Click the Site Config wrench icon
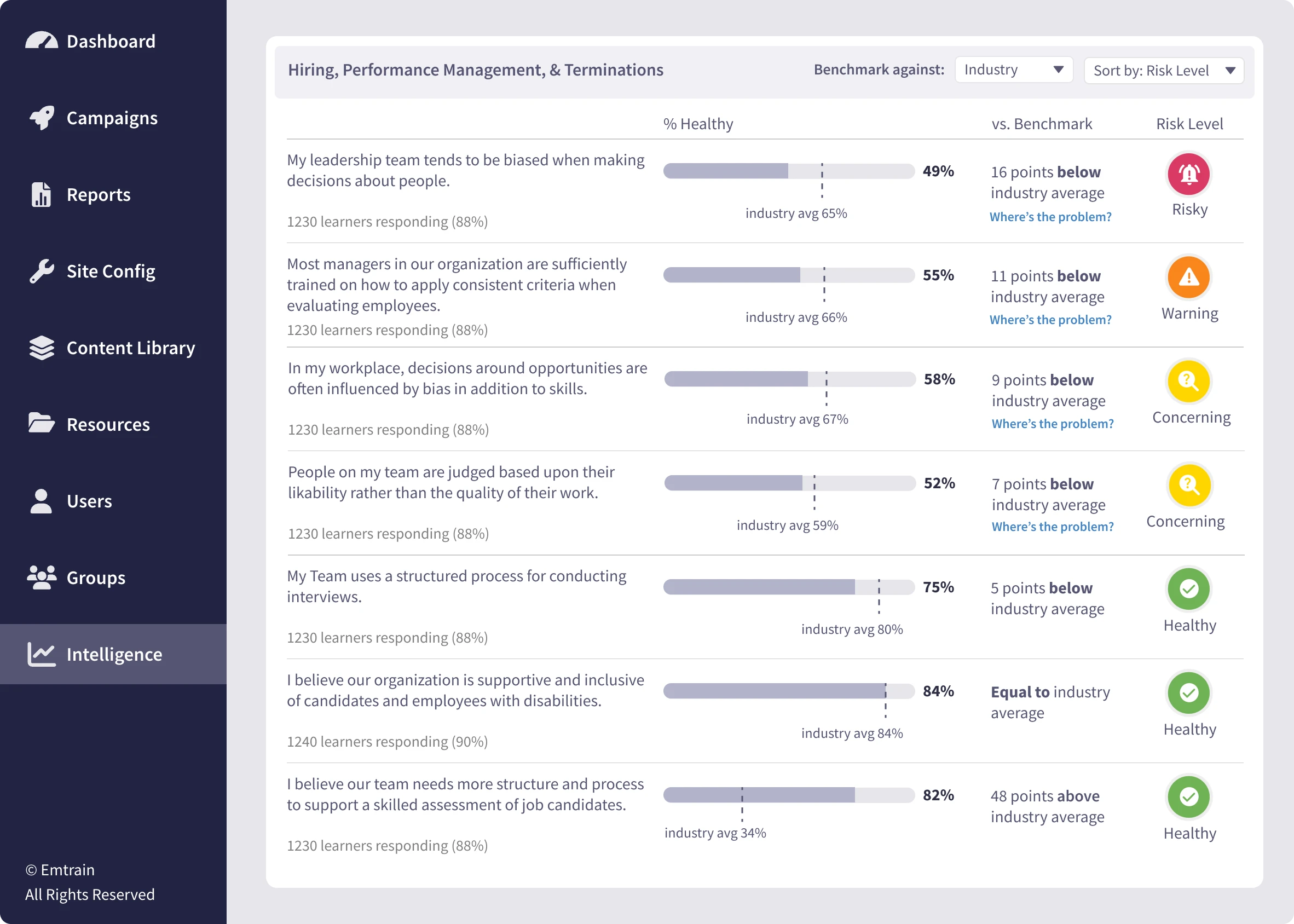This screenshot has width=1294, height=924. point(42,272)
